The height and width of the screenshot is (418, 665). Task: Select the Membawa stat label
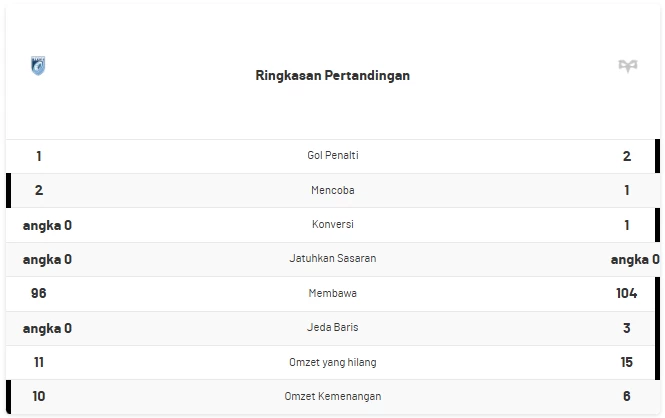(x=332, y=293)
